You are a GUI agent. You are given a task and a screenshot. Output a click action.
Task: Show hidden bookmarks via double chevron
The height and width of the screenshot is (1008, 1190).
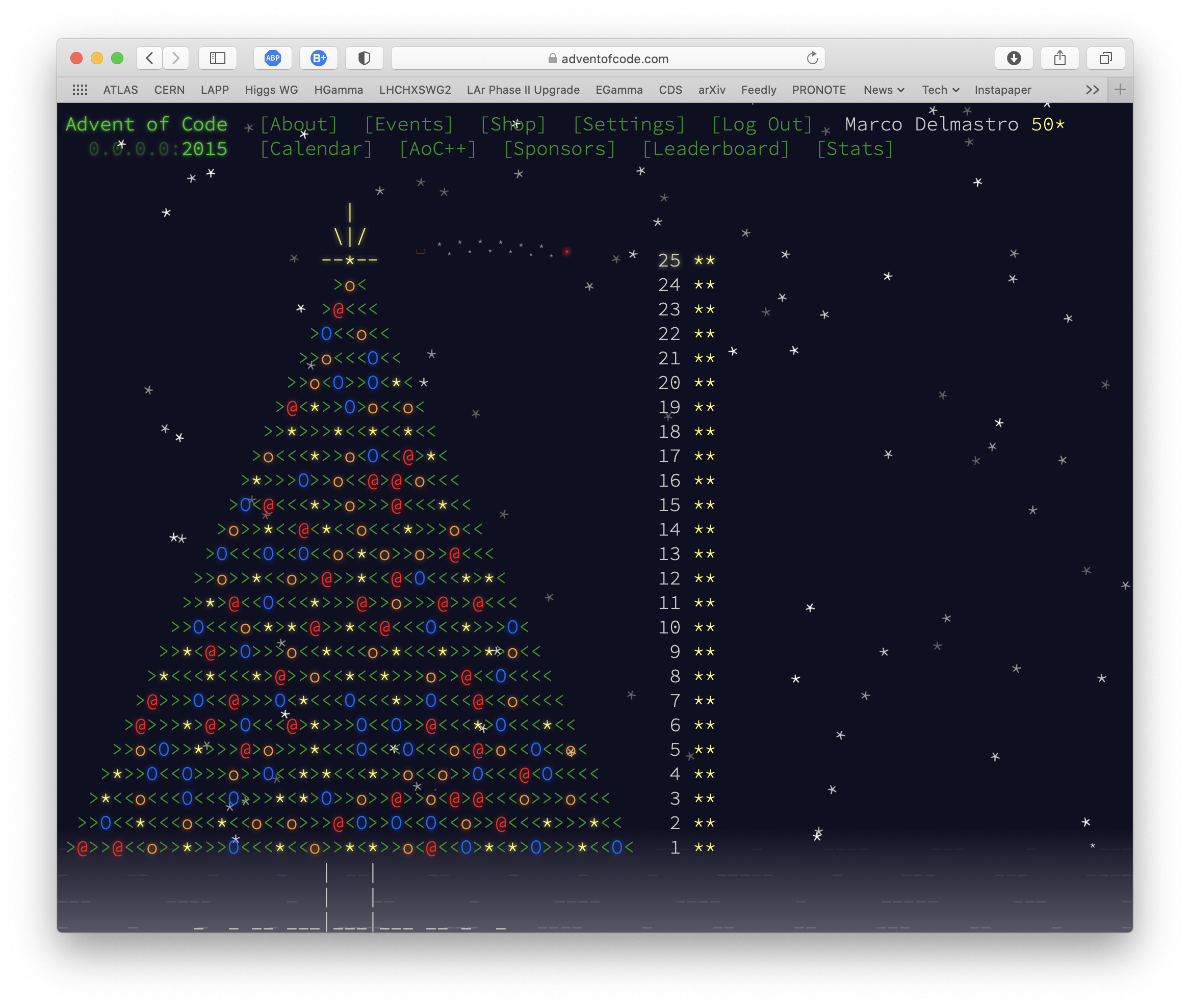click(x=1092, y=90)
